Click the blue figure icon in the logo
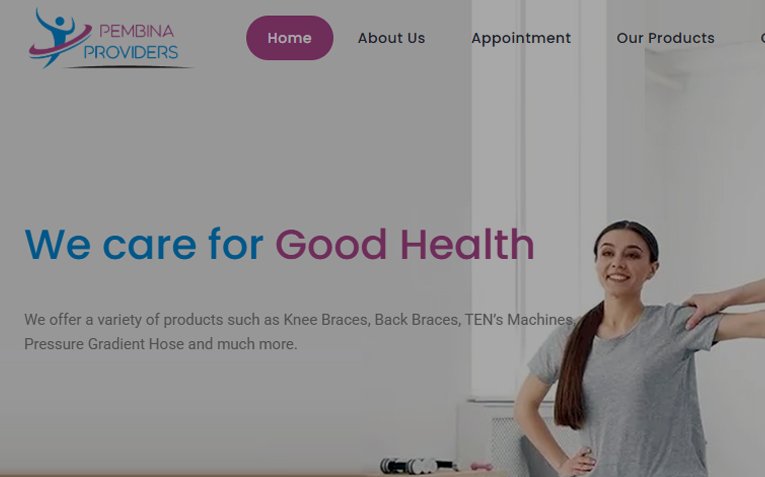Viewport: 765px width, 477px height. click(x=55, y=37)
